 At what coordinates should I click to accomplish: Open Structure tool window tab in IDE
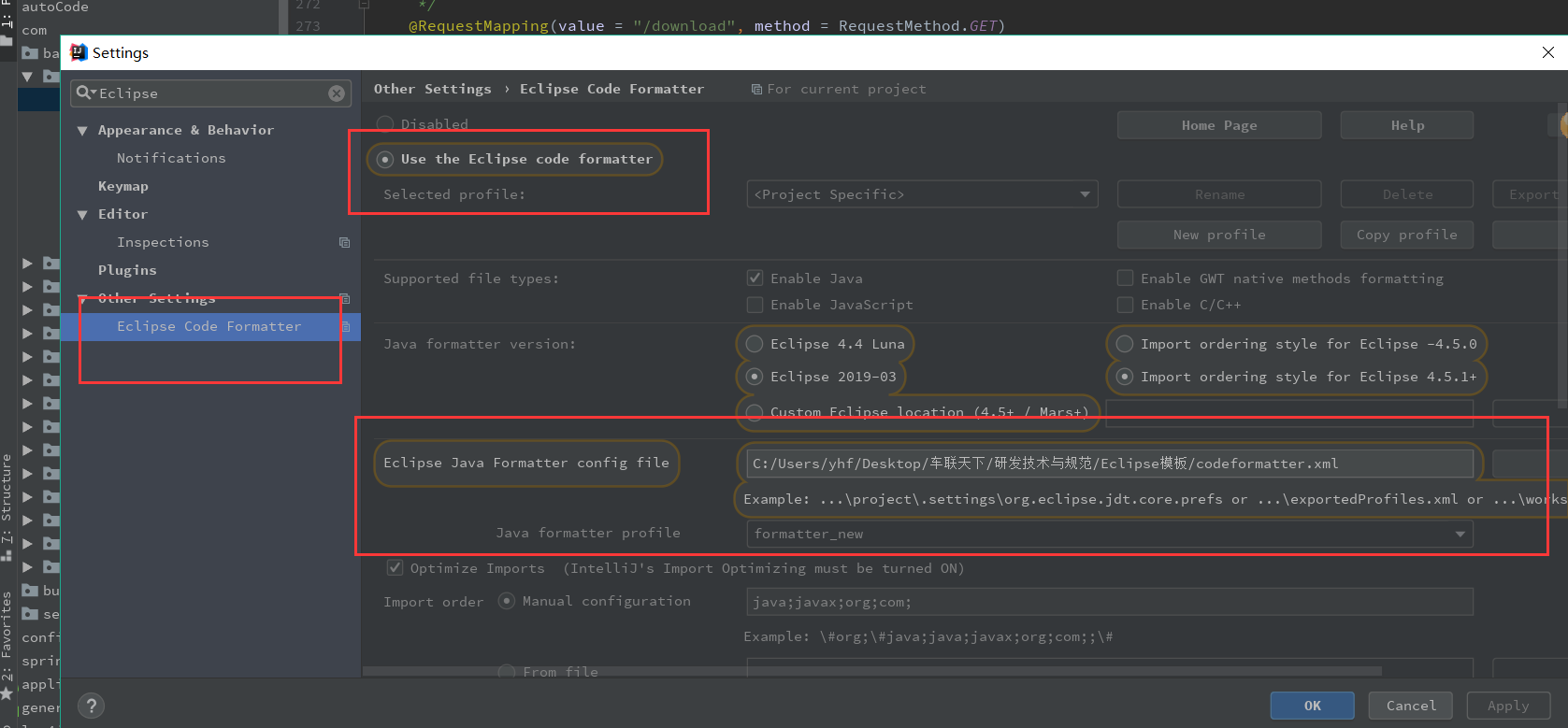7,507
